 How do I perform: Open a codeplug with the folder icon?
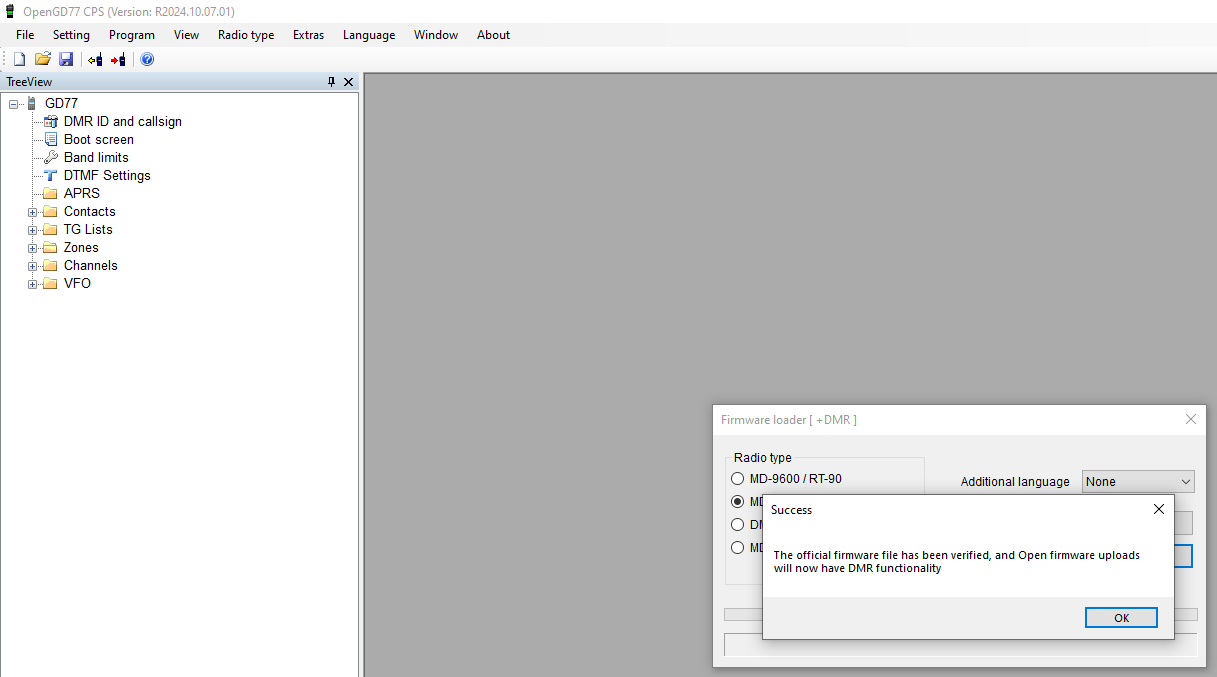(43, 60)
